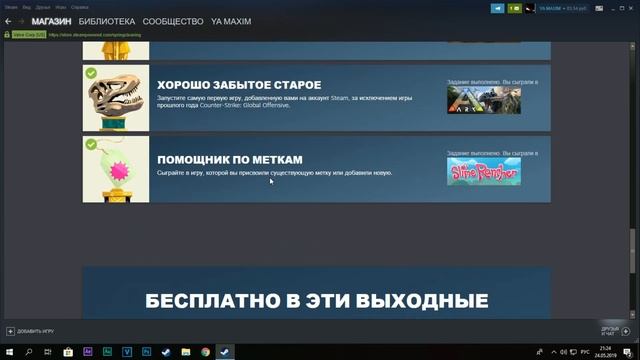The width and height of the screenshot is (640, 360).
Task: Show hidden system tray icons
Action: click(x=554, y=352)
